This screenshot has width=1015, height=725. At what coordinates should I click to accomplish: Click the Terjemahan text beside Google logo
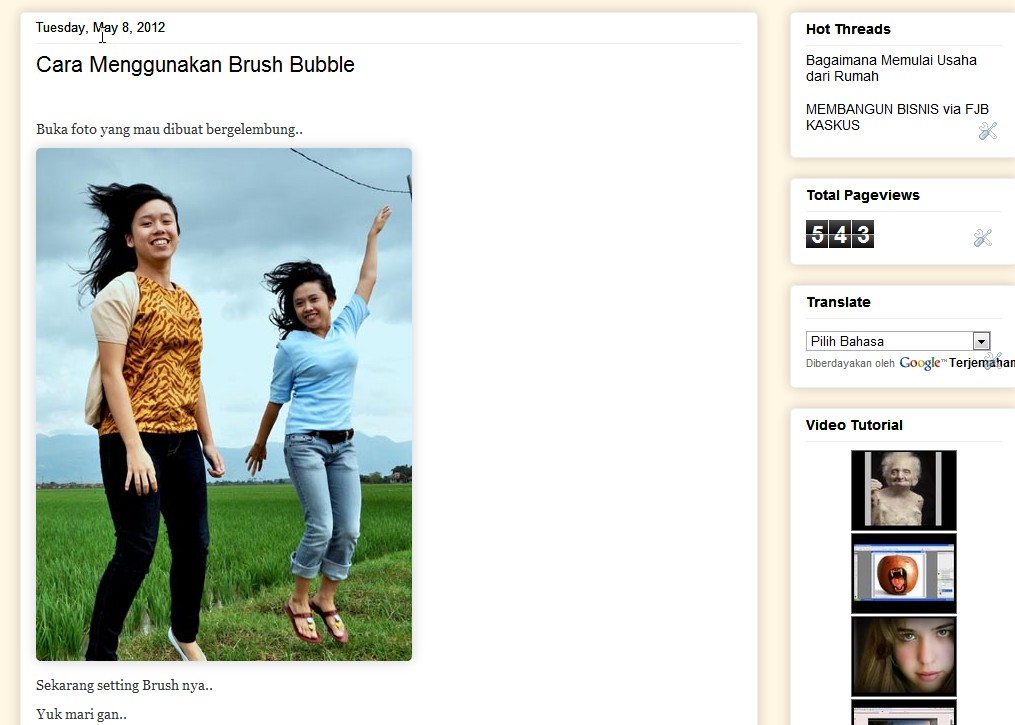981,363
